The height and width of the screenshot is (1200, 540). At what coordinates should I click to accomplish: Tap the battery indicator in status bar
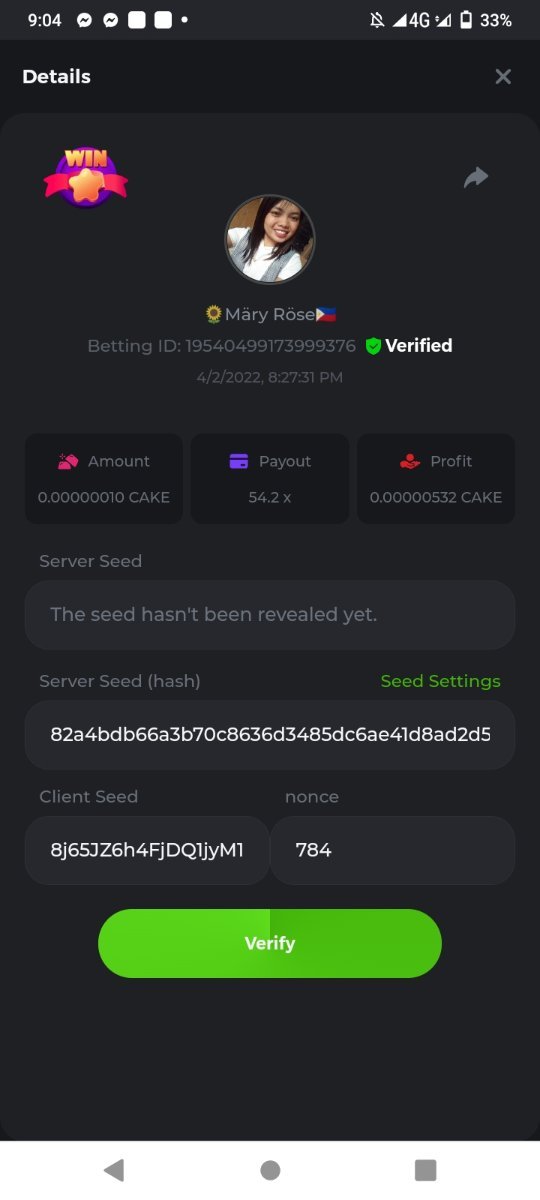[466, 20]
